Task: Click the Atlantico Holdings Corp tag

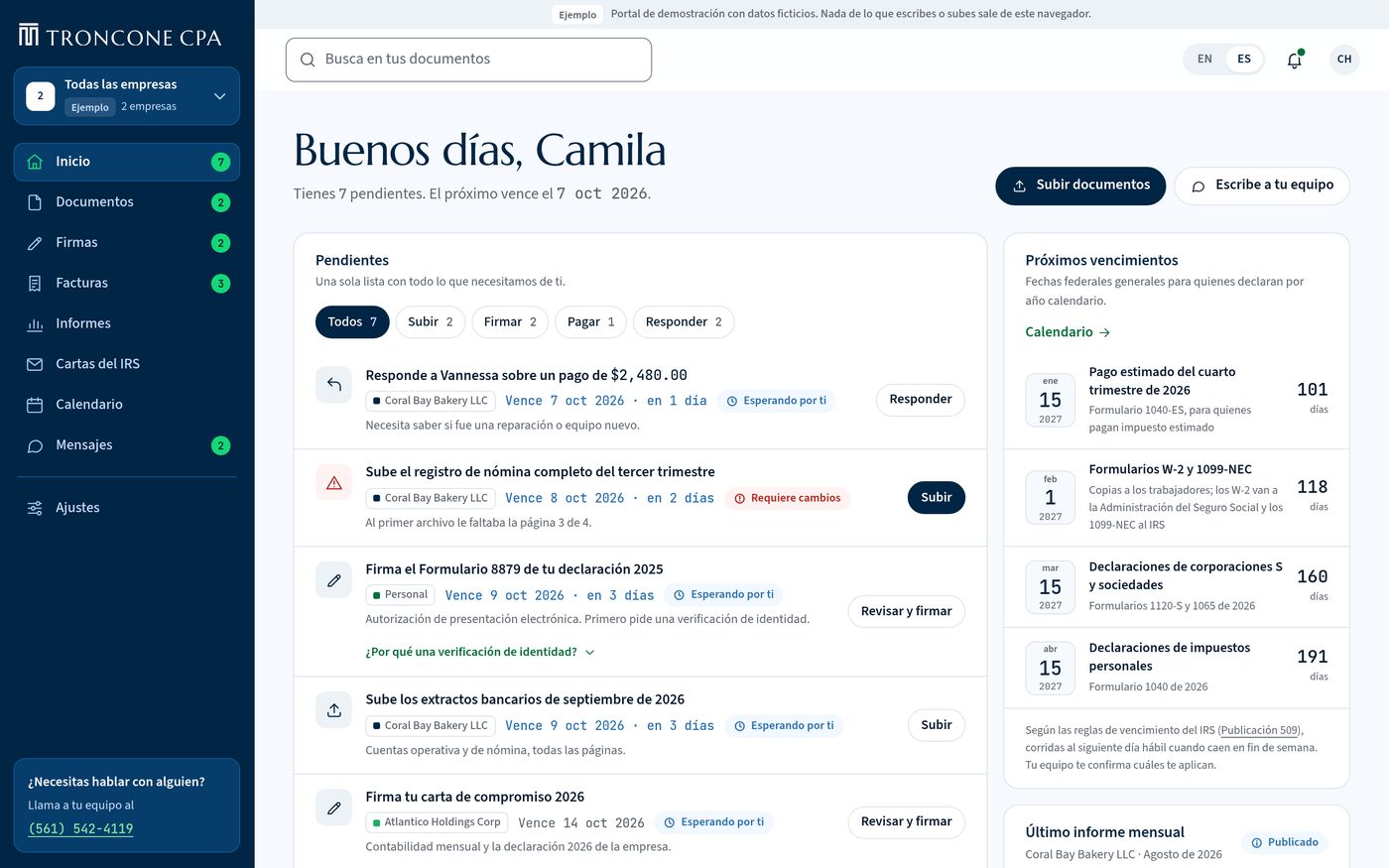Action: coord(437,822)
